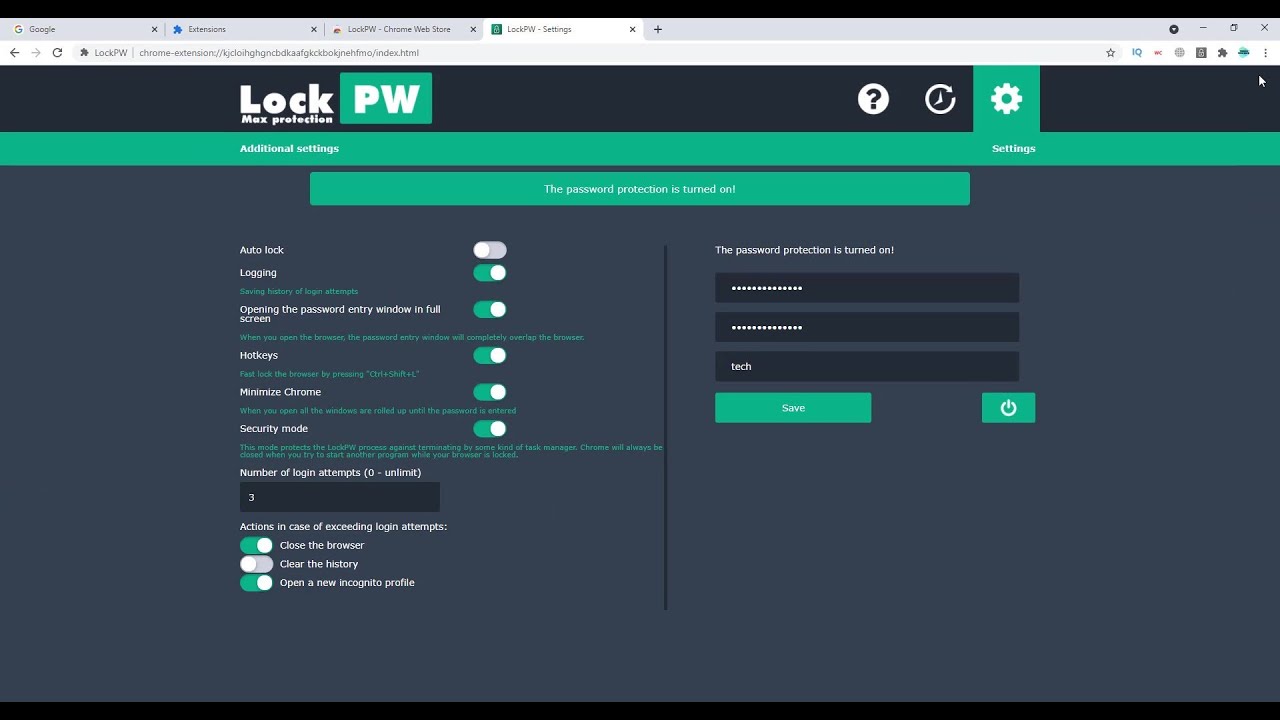Open Additional settings section
The height and width of the screenshot is (720, 1280).
(289, 149)
